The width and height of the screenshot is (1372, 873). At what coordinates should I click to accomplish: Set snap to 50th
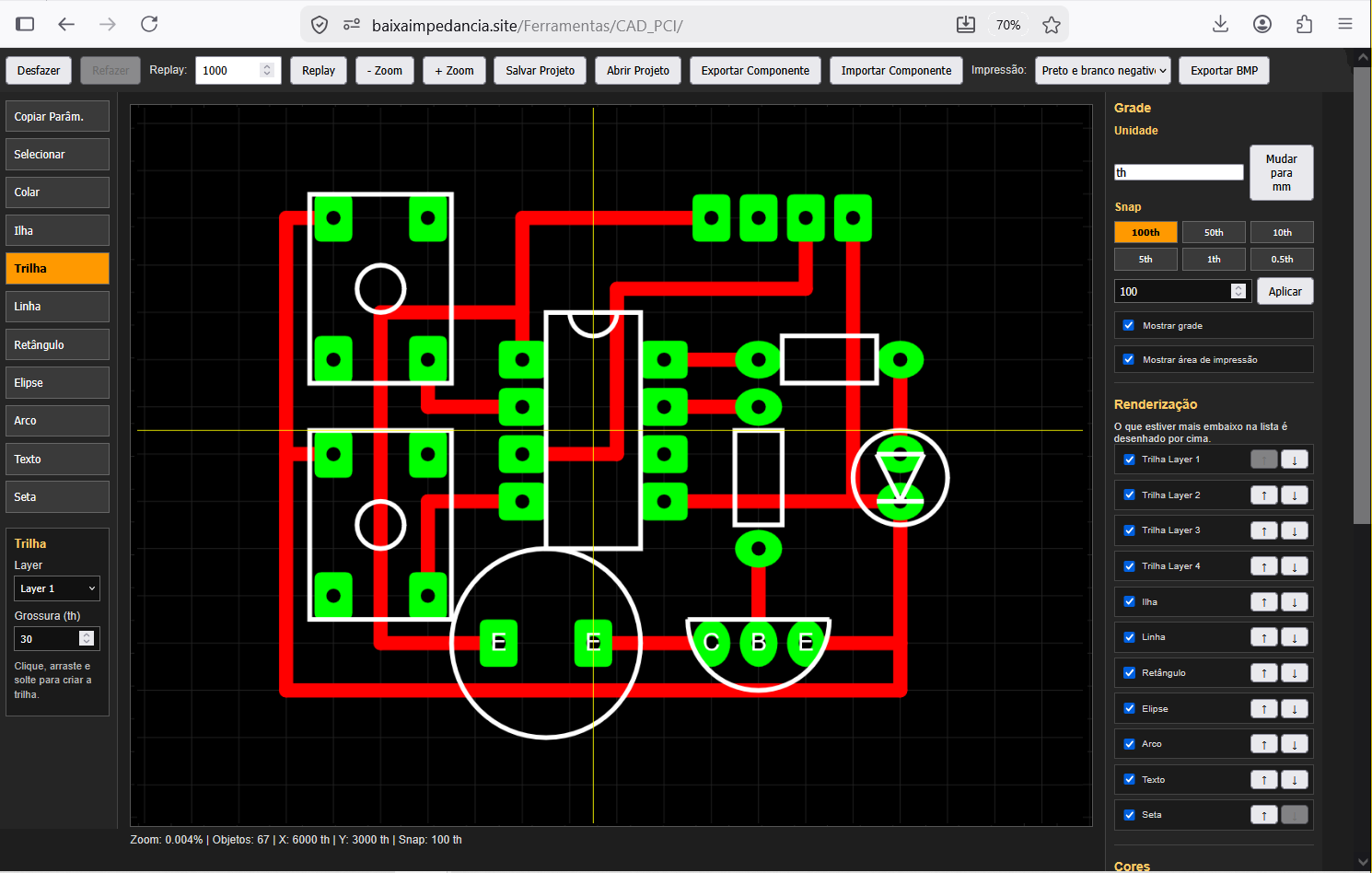(1214, 232)
